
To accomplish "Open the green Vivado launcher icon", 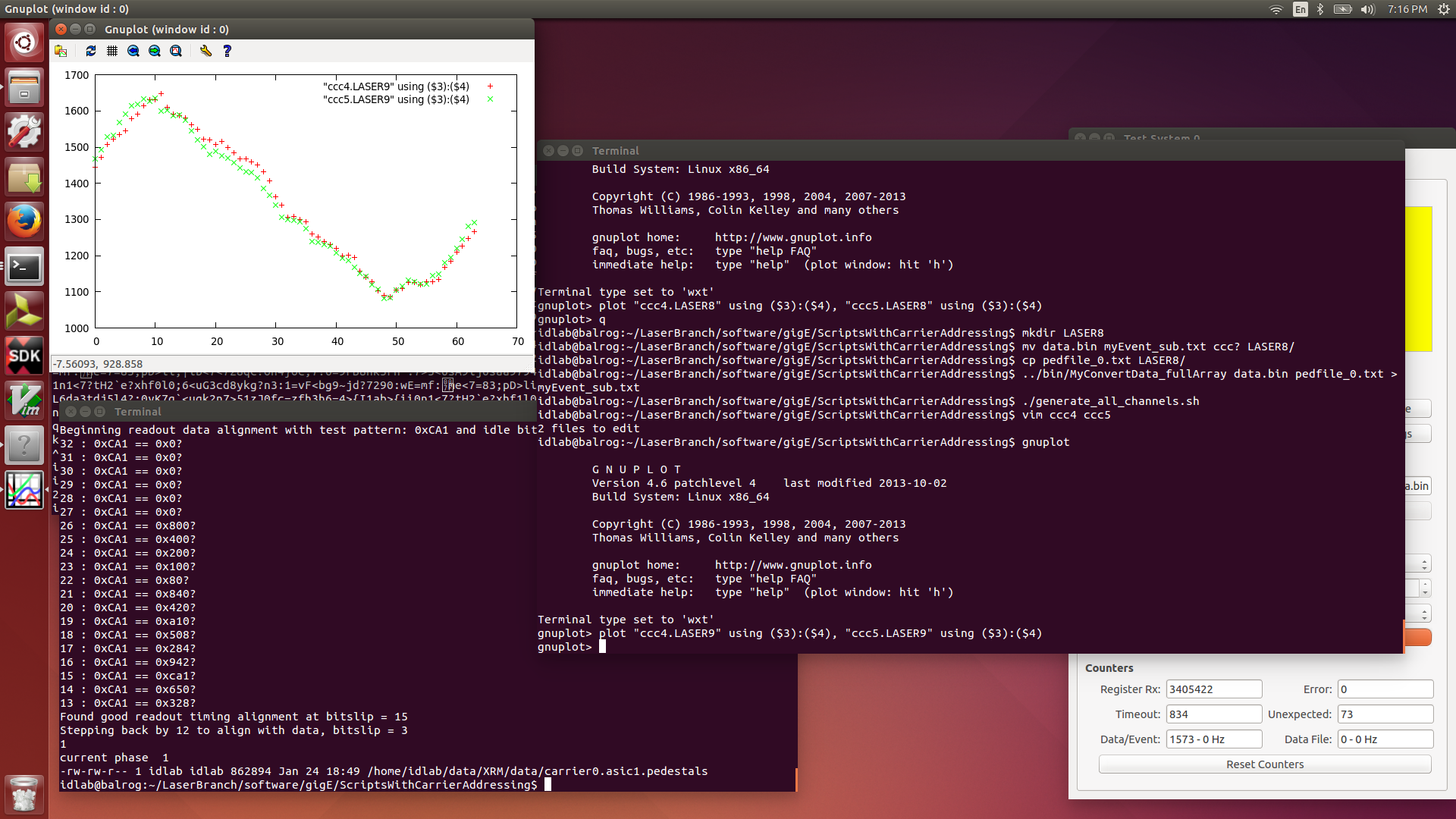I will coord(24,311).
